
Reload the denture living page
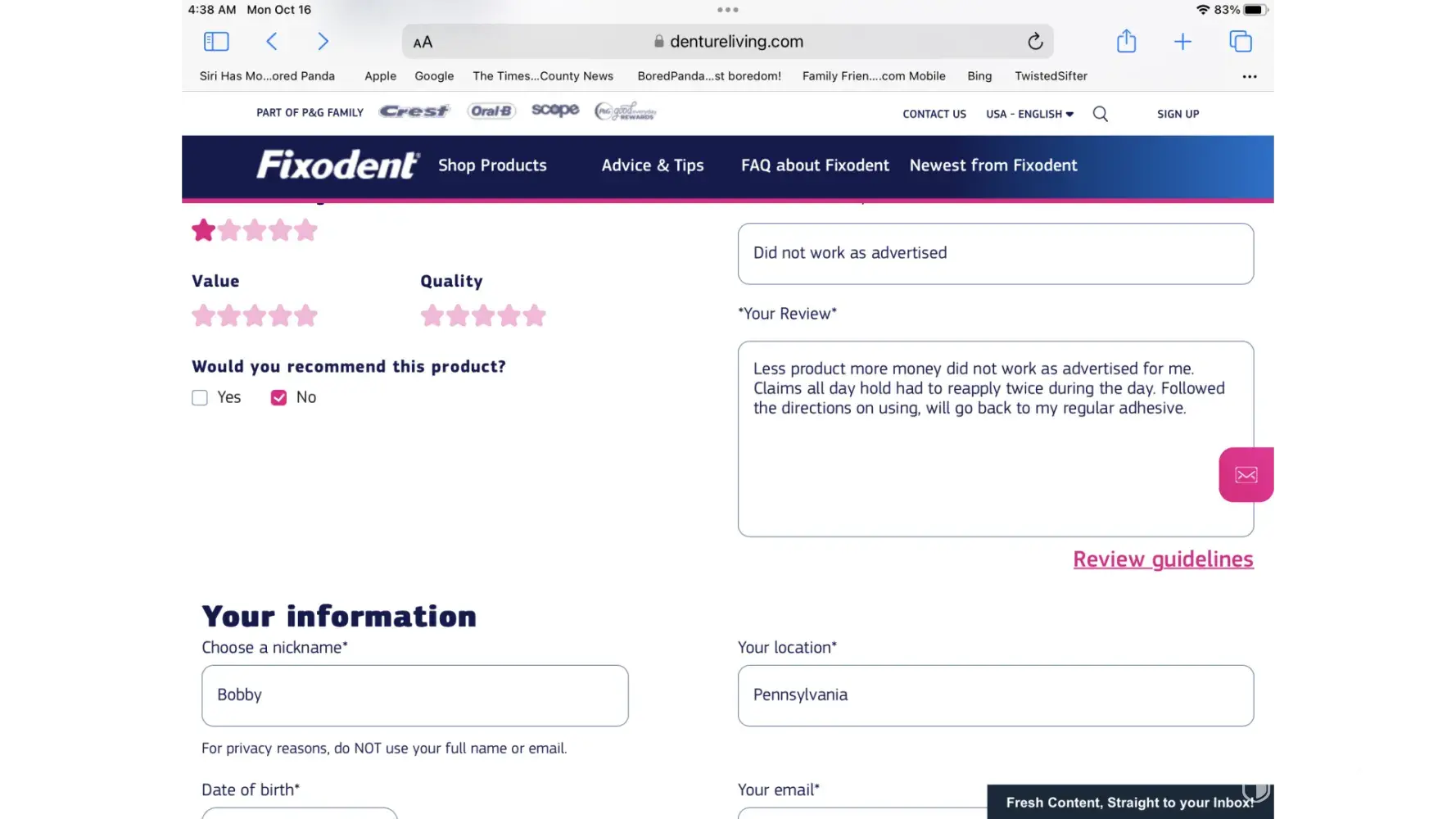point(1035,42)
